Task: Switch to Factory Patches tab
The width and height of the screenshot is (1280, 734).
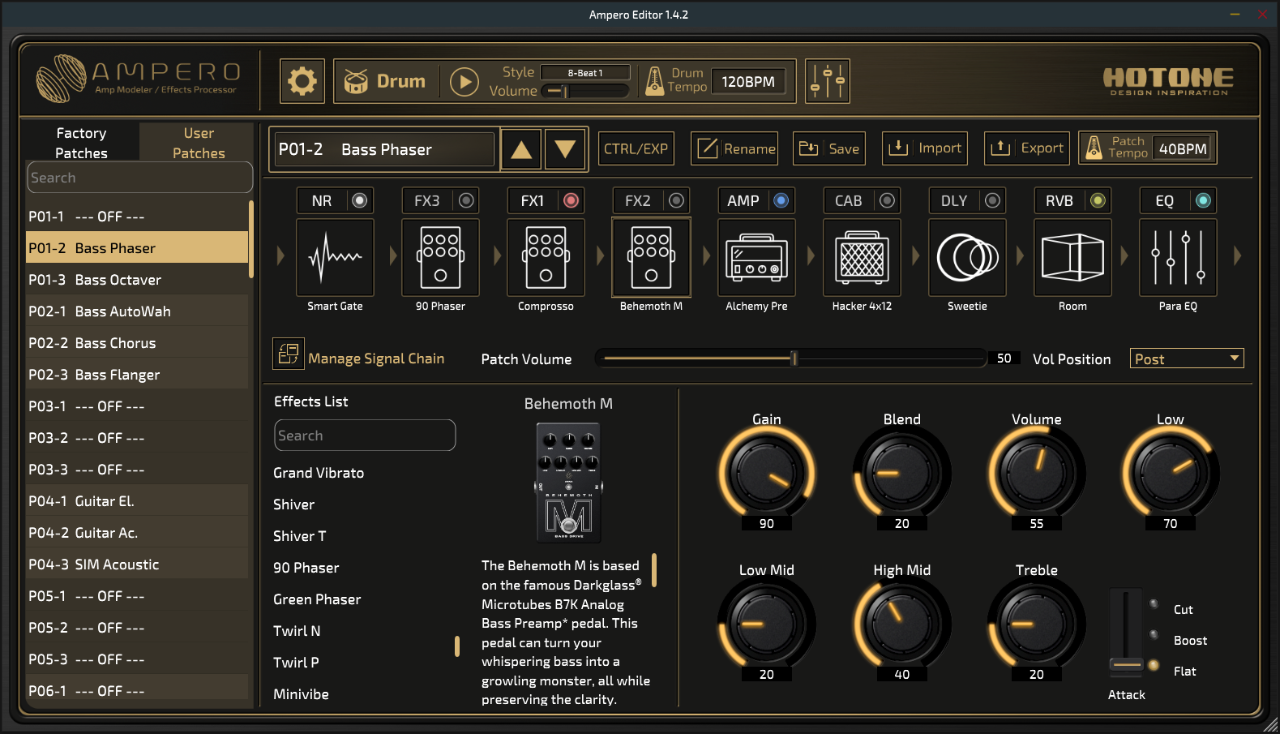Action: pos(82,143)
